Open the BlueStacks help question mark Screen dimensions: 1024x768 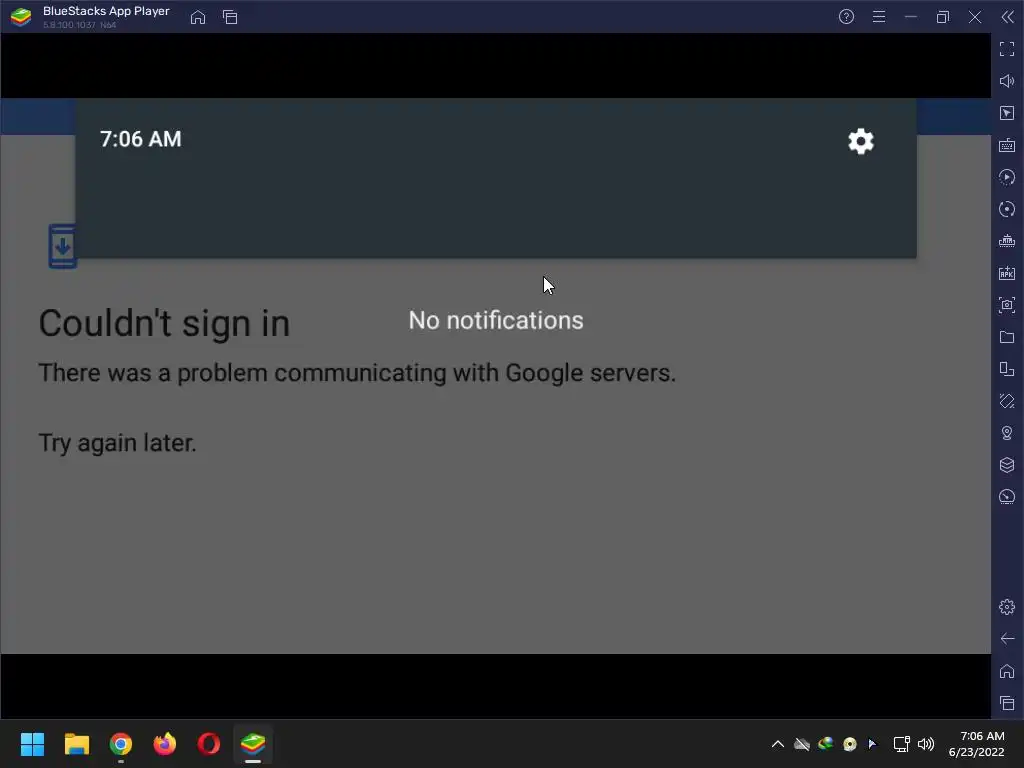[x=846, y=17]
